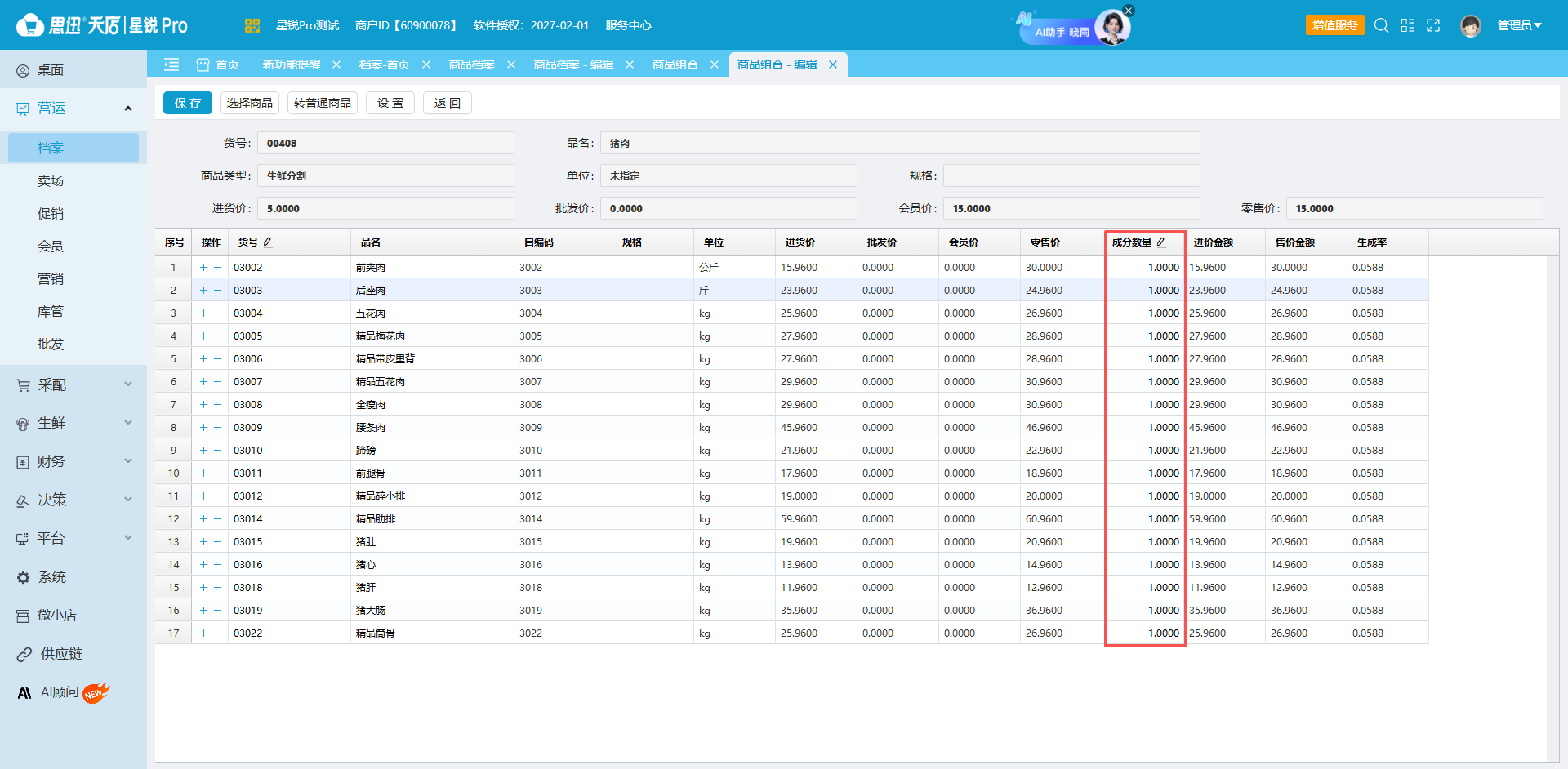The image size is (1568, 769).
Task: Add a row after 03022 with plus icon
Action: tap(203, 633)
